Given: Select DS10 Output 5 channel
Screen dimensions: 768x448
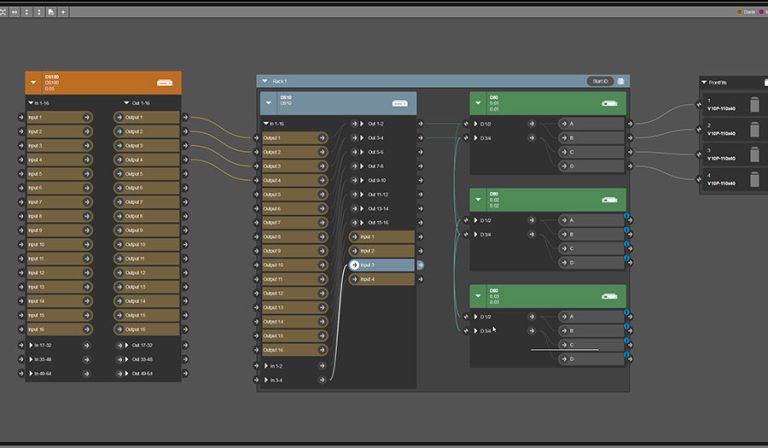Looking at the screenshot, I should coord(295,194).
